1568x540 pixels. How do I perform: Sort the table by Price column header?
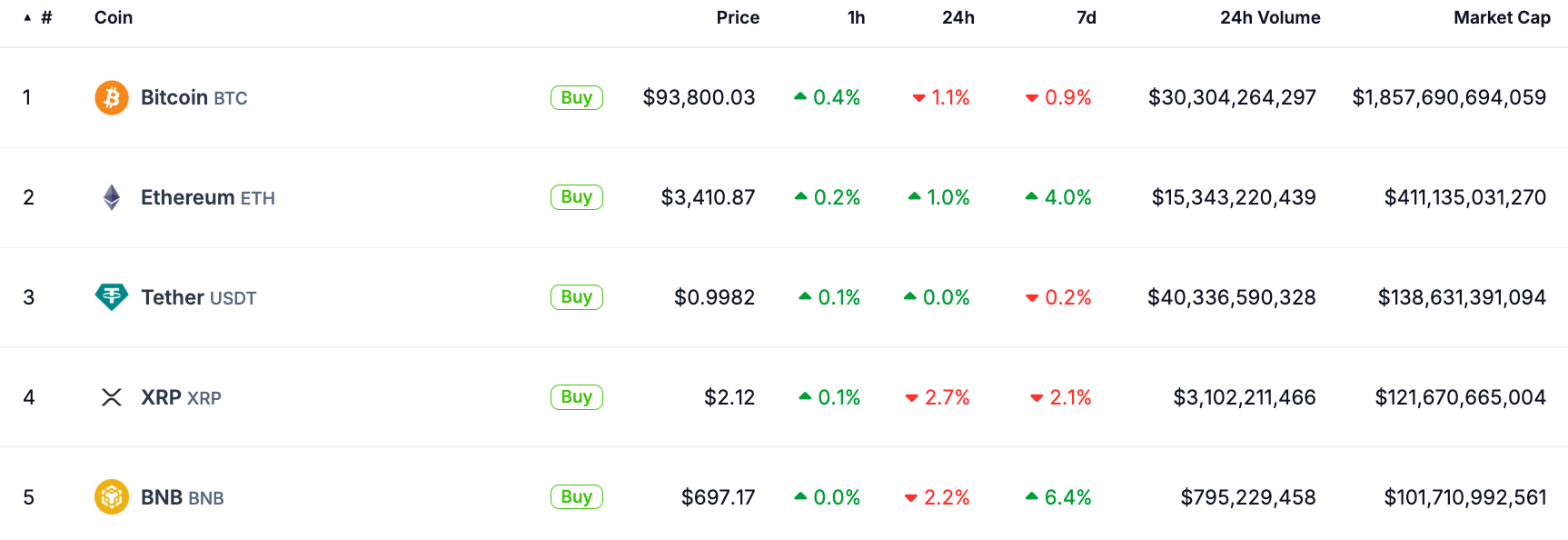point(737,17)
